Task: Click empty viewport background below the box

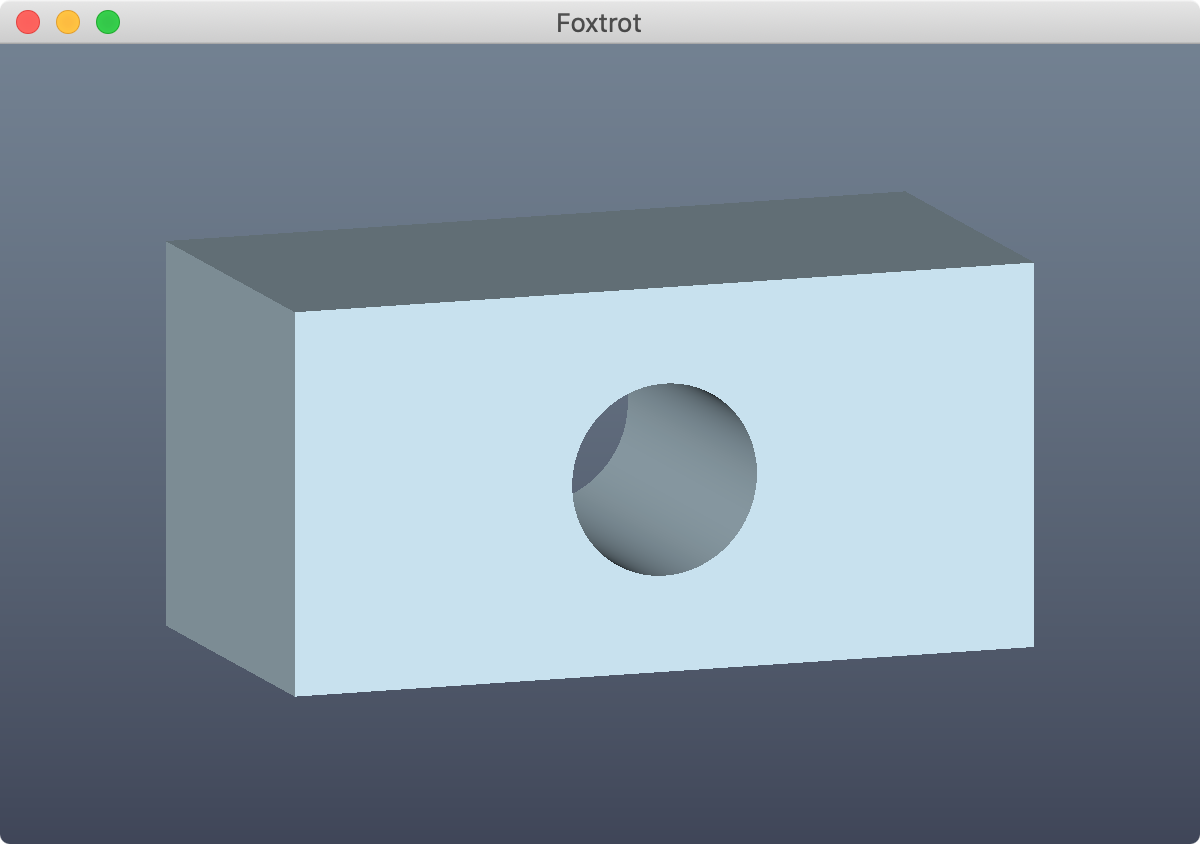Action: click(600, 770)
